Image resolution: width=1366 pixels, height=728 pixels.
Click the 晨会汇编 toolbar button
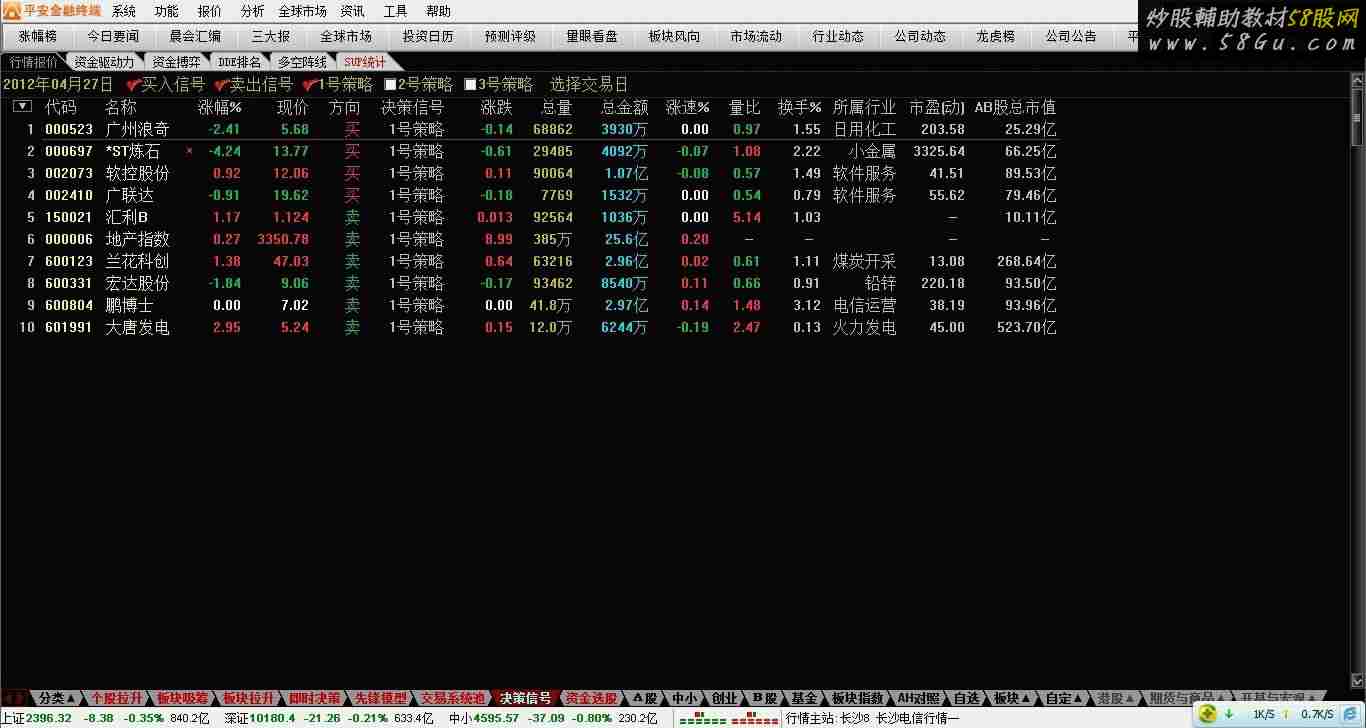pos(195,36)
